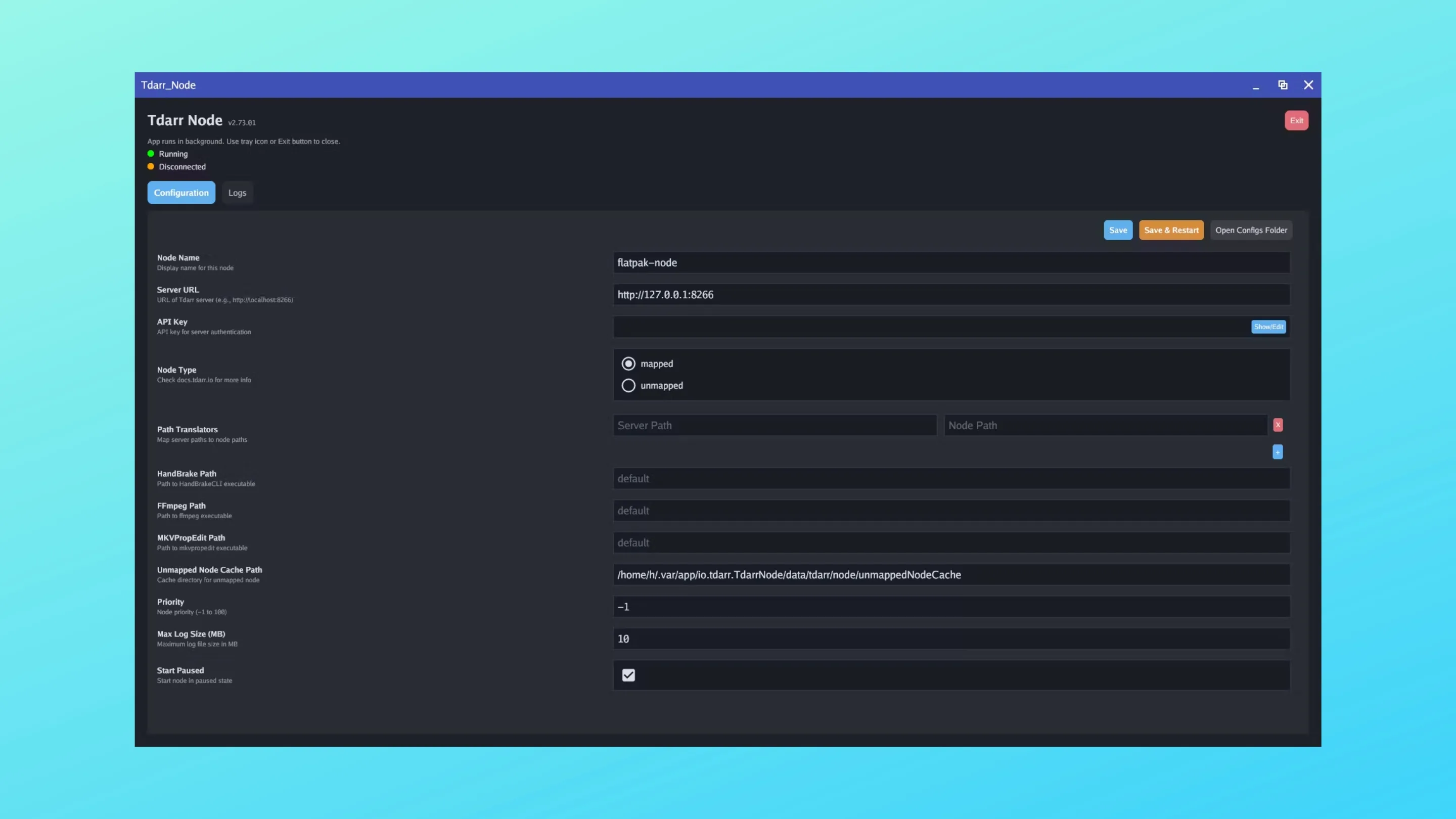
Task: Click the Node Type label
Action: point(176,370)
